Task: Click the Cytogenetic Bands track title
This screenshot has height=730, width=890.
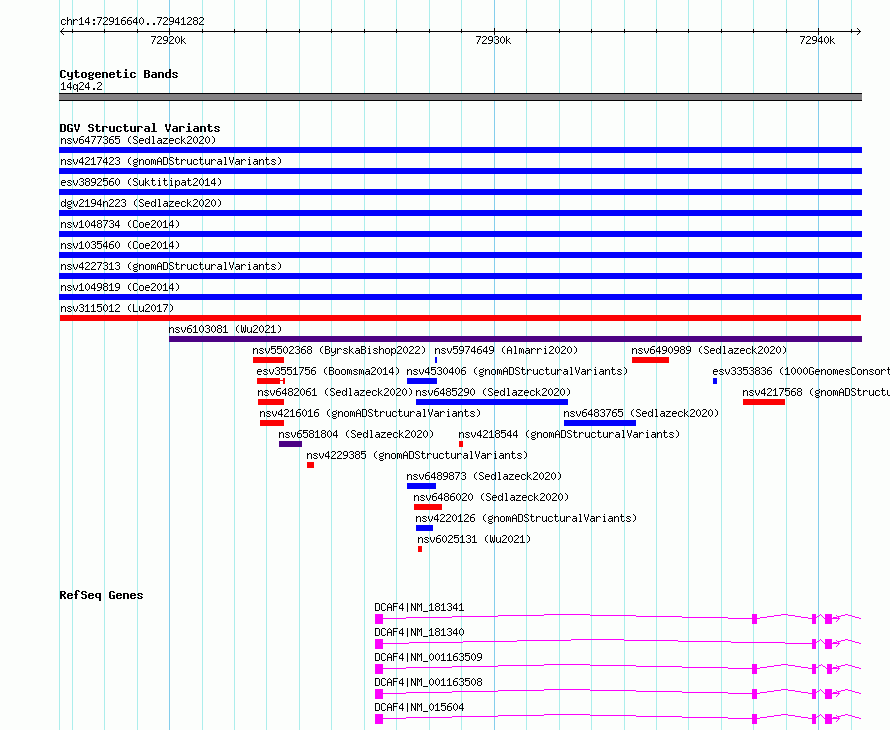Action: [119, 74]
